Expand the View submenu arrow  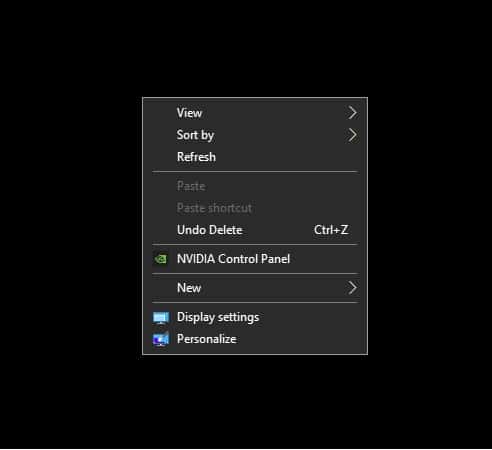(352, 113)
